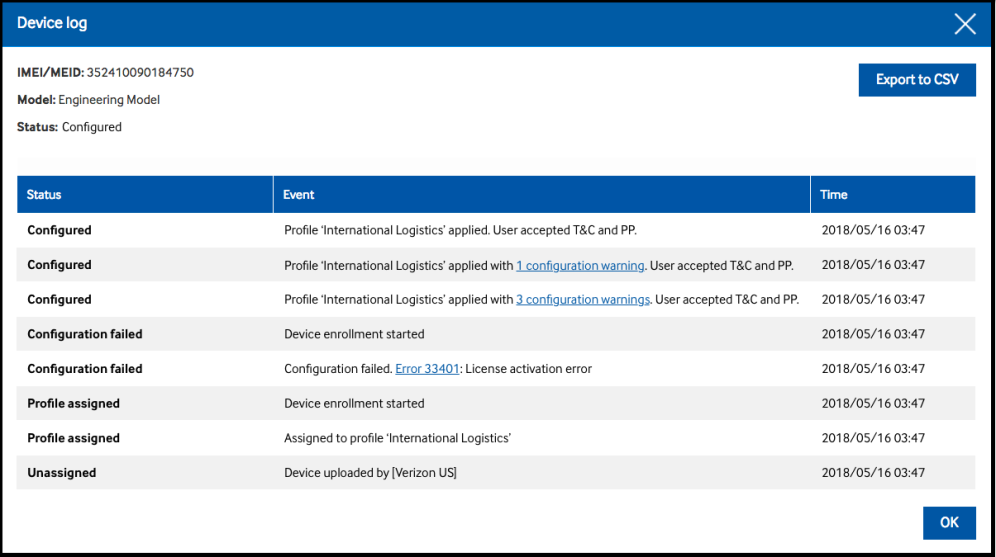Confirm the dialog with OK button
Image resolution: width=996 pixels, height=557 pixels.
coord(949,523)
